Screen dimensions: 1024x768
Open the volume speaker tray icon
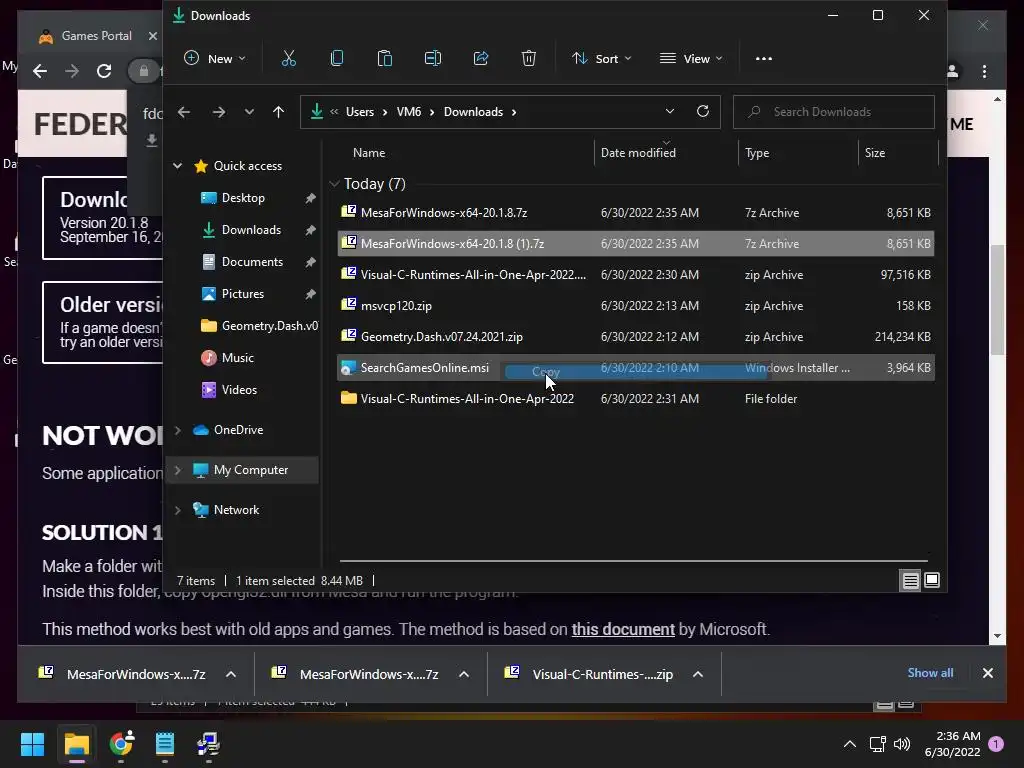(902, 744)
